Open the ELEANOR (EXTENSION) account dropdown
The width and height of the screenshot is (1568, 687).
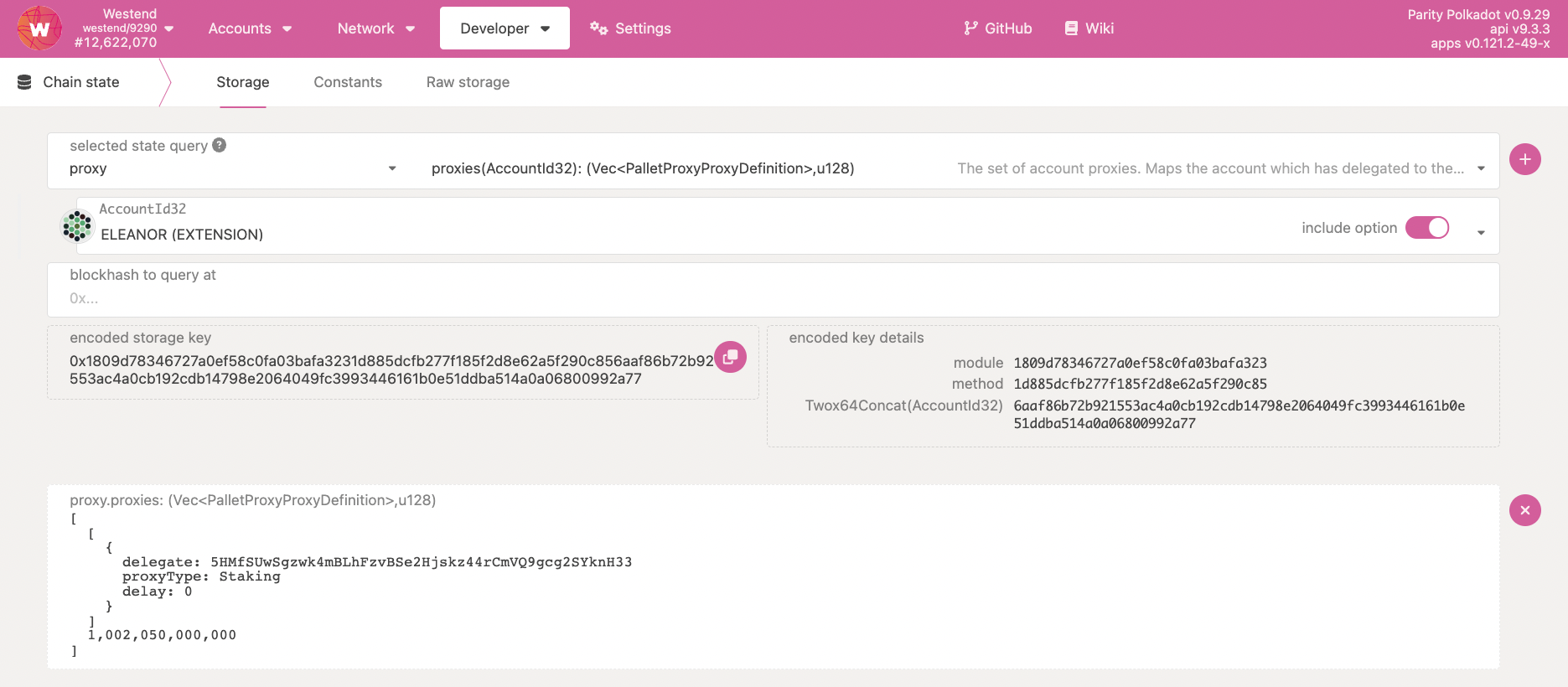click(788, 226)
